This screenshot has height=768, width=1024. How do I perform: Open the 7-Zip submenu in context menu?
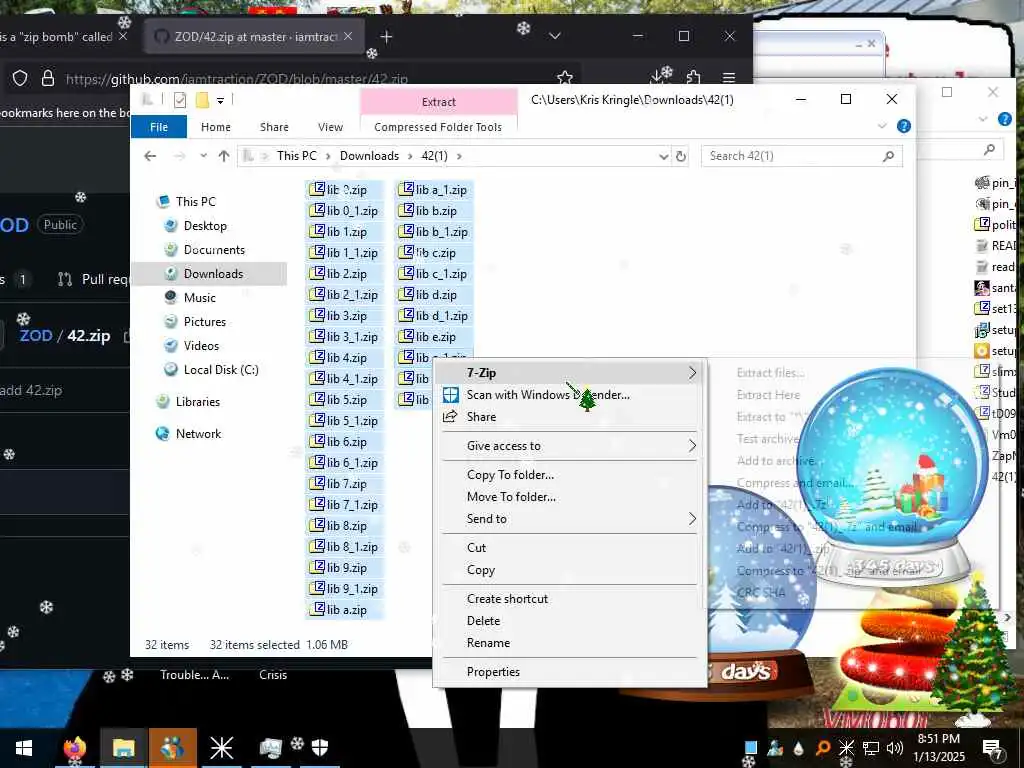pyautogui.click(x=570, y=373)
